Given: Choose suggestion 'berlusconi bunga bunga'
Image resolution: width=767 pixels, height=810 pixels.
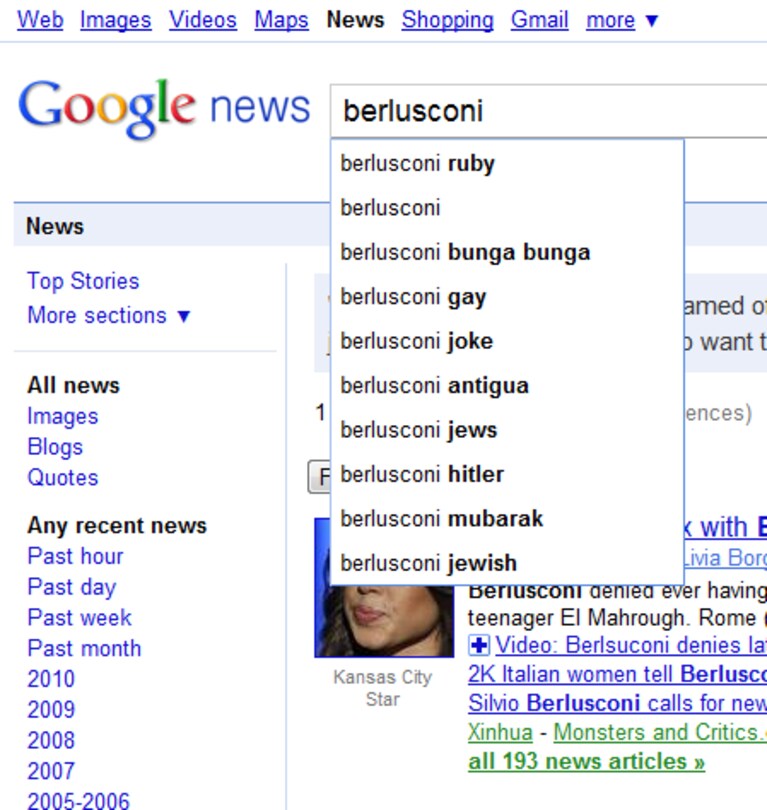Looking at the screenshot, I should 507,253.
